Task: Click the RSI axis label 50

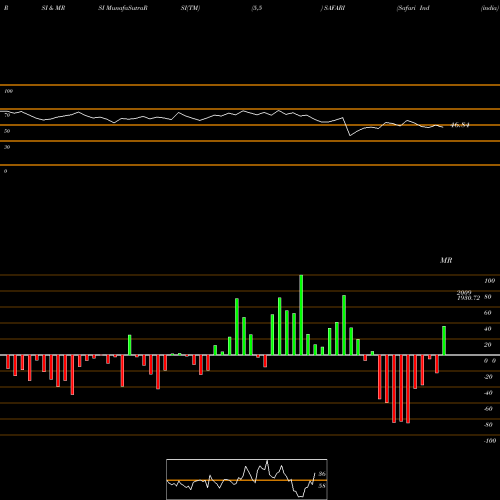Action: 7,131
